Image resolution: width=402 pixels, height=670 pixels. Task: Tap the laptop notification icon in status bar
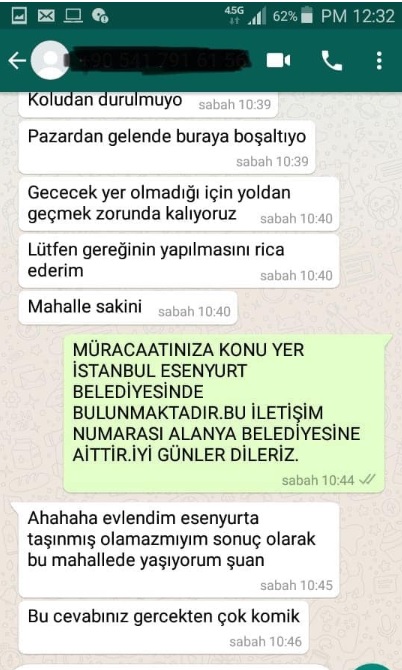73,16
